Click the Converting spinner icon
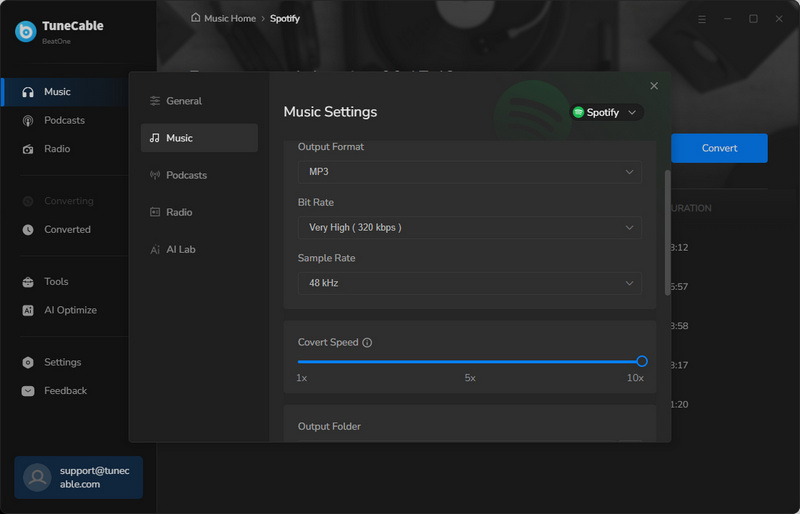This screenshot has width=800, height=514. [28, 201]
